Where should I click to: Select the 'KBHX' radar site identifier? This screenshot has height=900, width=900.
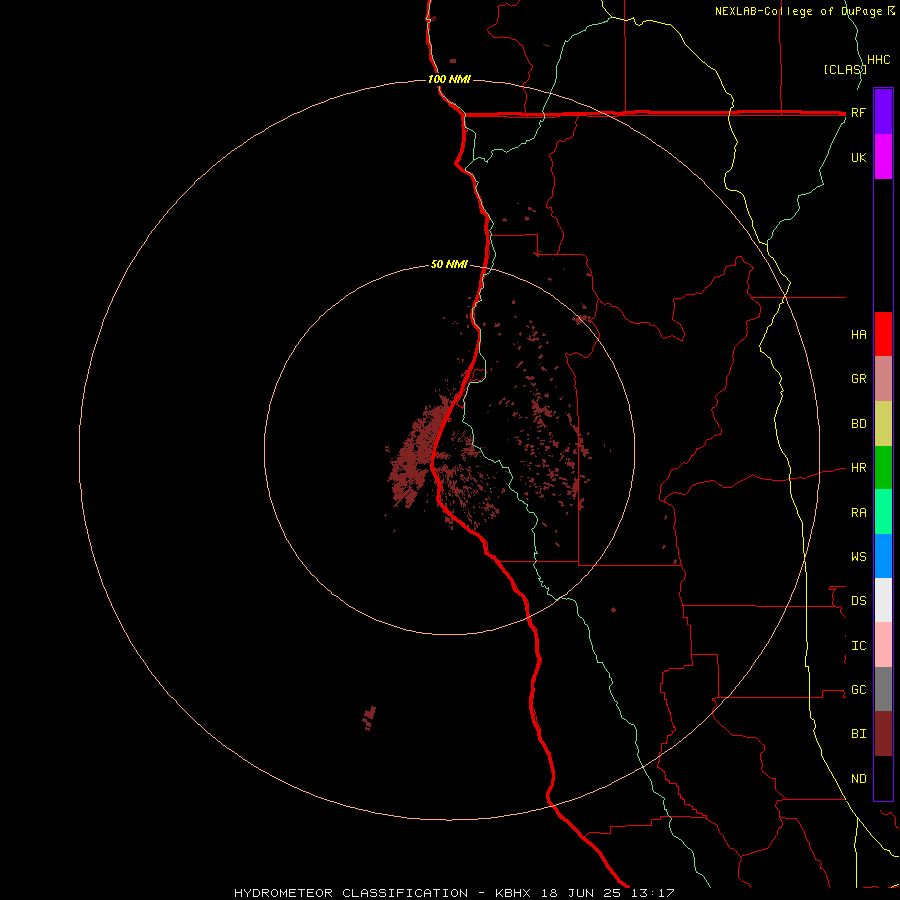click(x=513, y=893)
